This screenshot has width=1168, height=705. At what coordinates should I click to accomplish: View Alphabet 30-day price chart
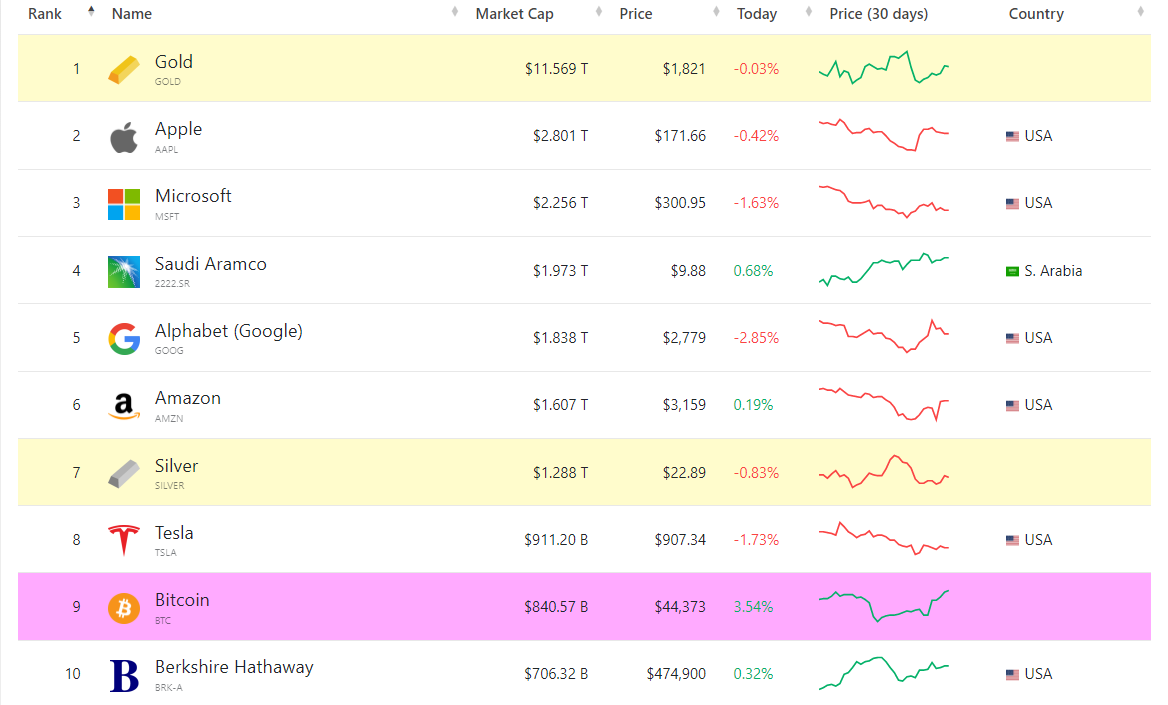[x=883, y=336]
